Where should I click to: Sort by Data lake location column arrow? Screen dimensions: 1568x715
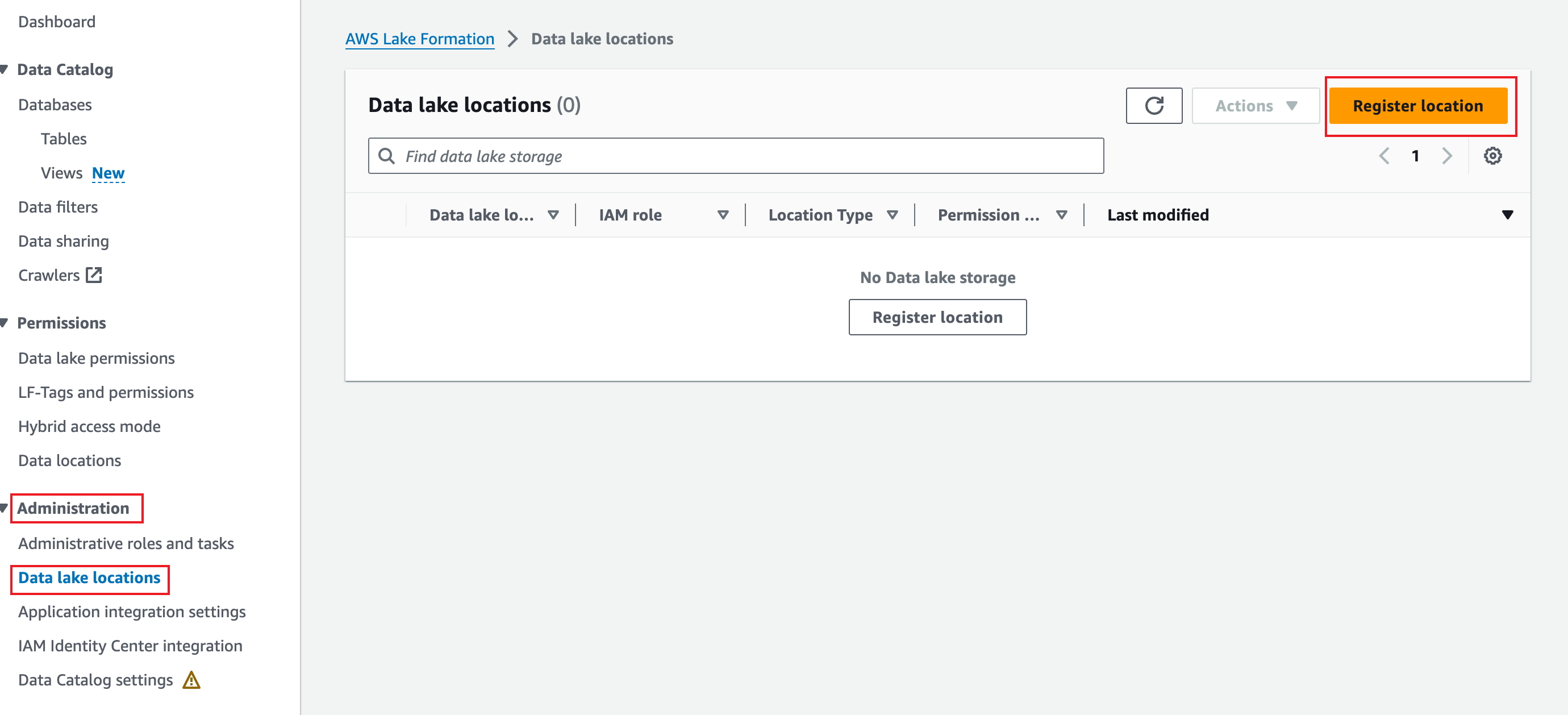(x=553, y=214)
